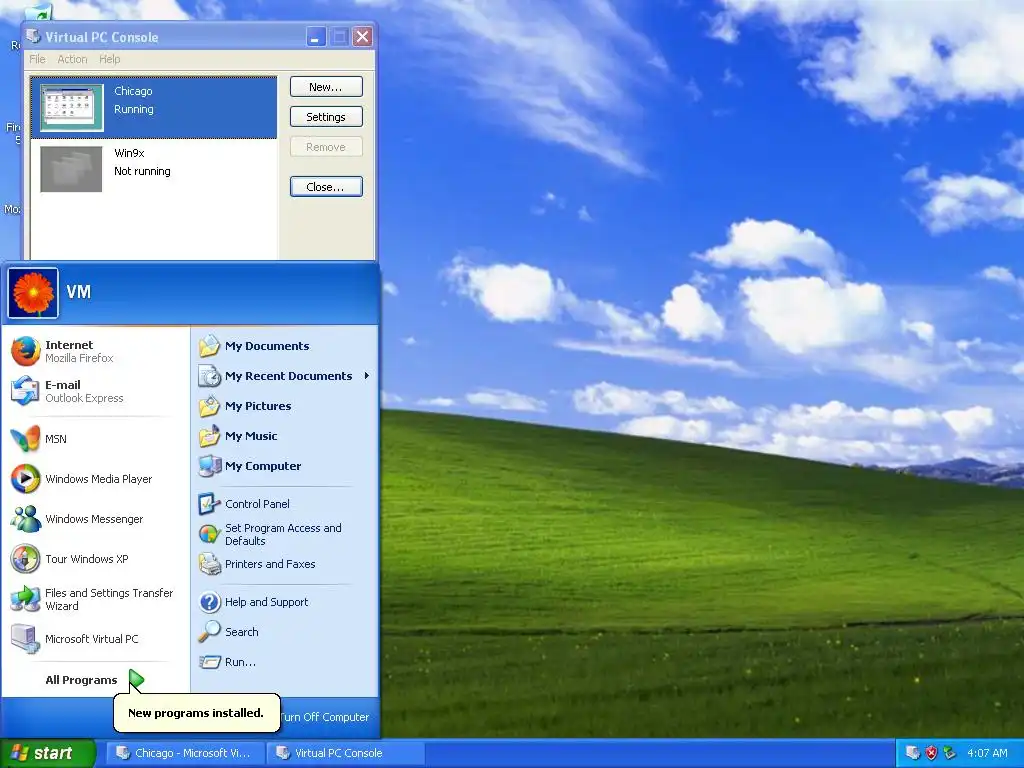Open Windows Messenger icon
The width and height of the screenshot is (1024, 768).
[x=25, y=519]
